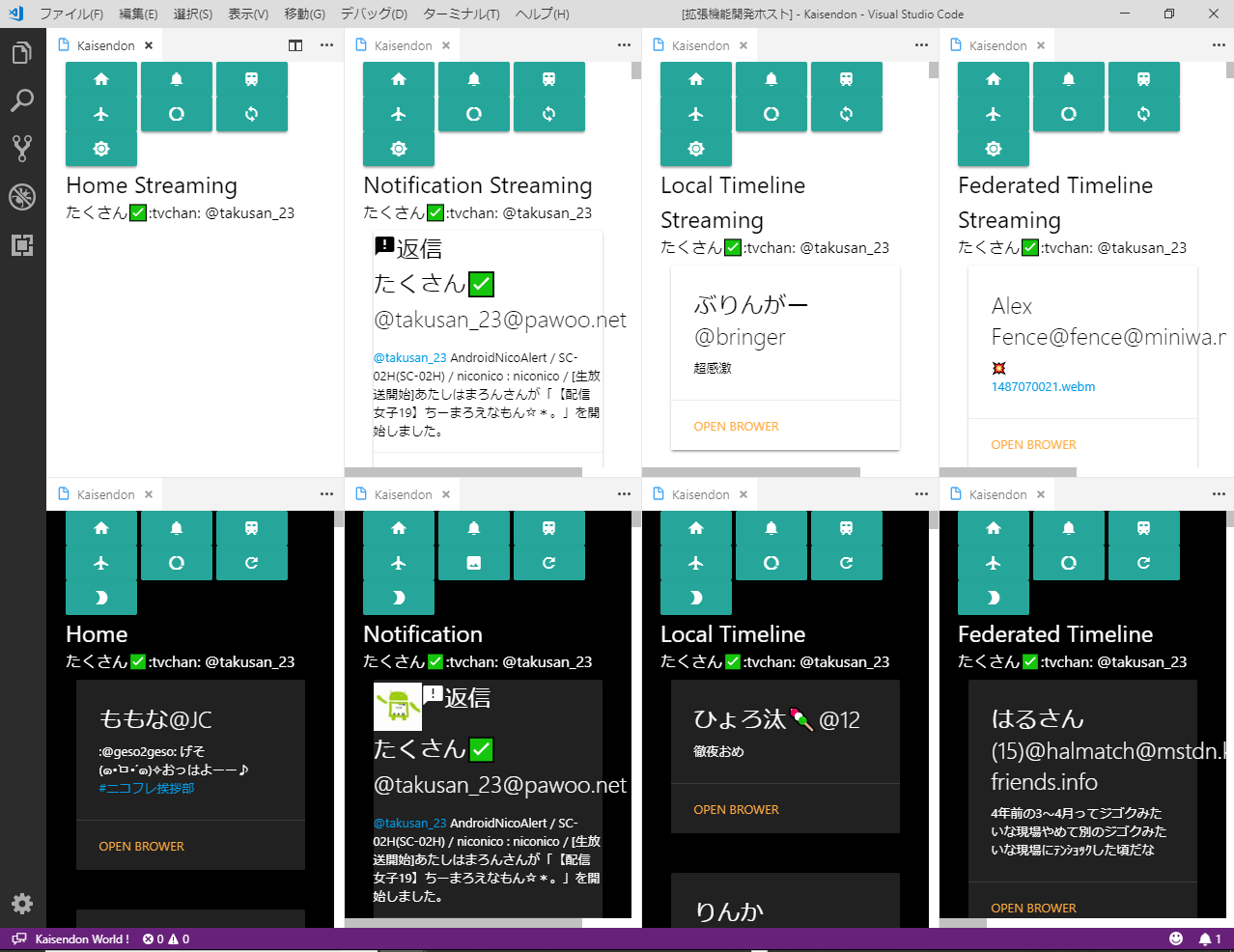Screen dimensions: 1234x952
Task: Click train icon in dark Local Timeline pane
Action: click(847, 528)
